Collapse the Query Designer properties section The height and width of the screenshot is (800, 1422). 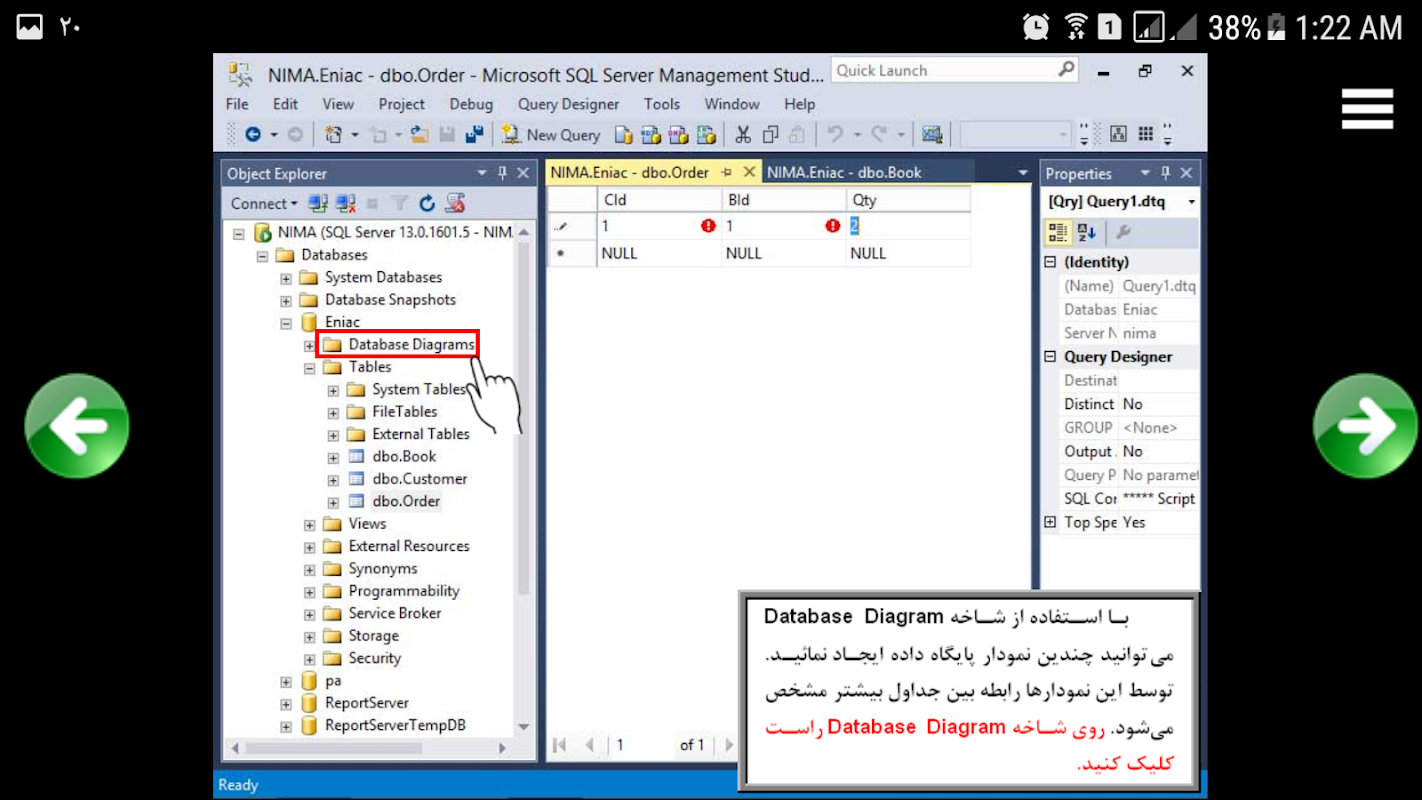click(1050, 357)
